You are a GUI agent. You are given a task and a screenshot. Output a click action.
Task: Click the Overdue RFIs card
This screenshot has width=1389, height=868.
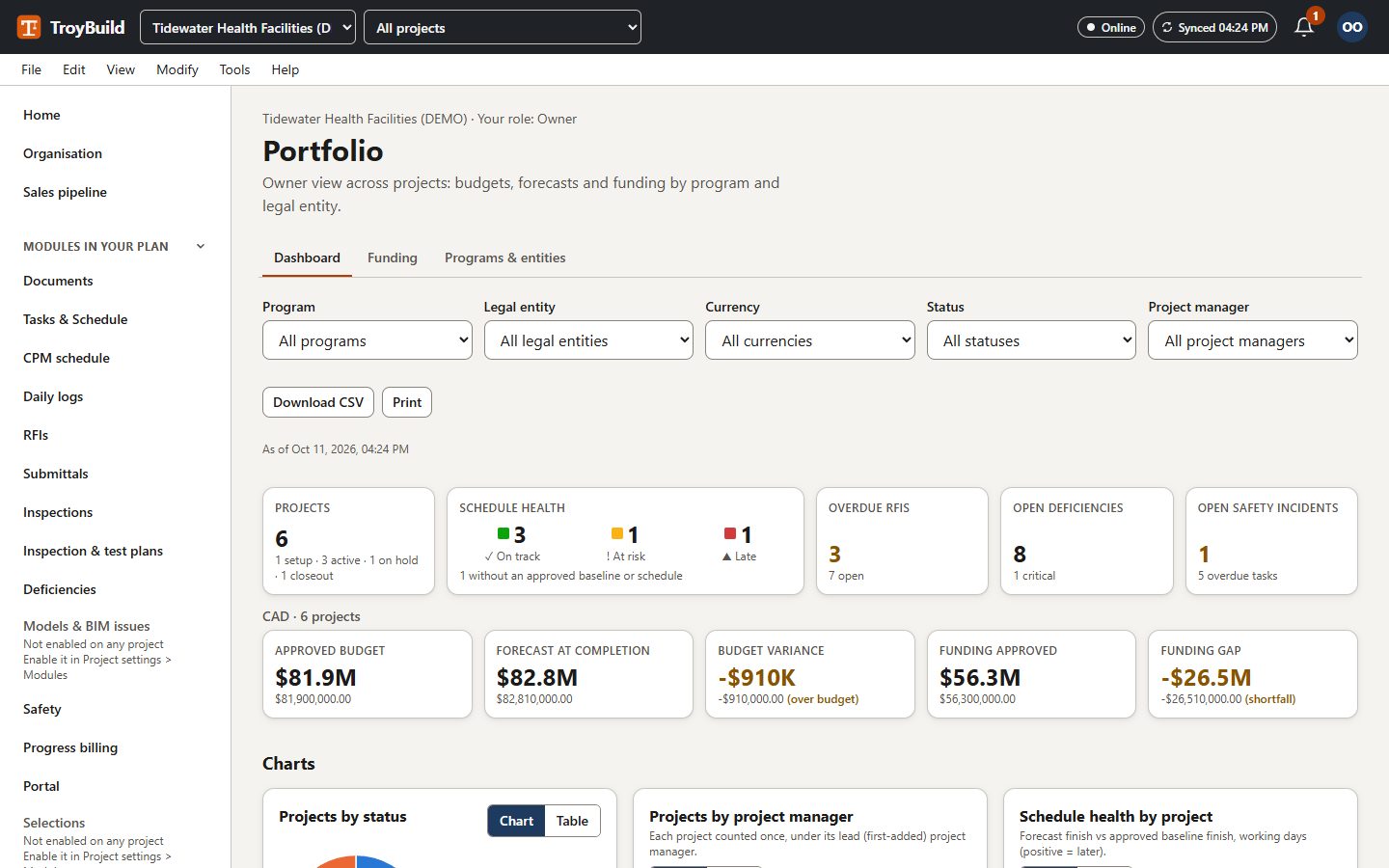[902, 541]
